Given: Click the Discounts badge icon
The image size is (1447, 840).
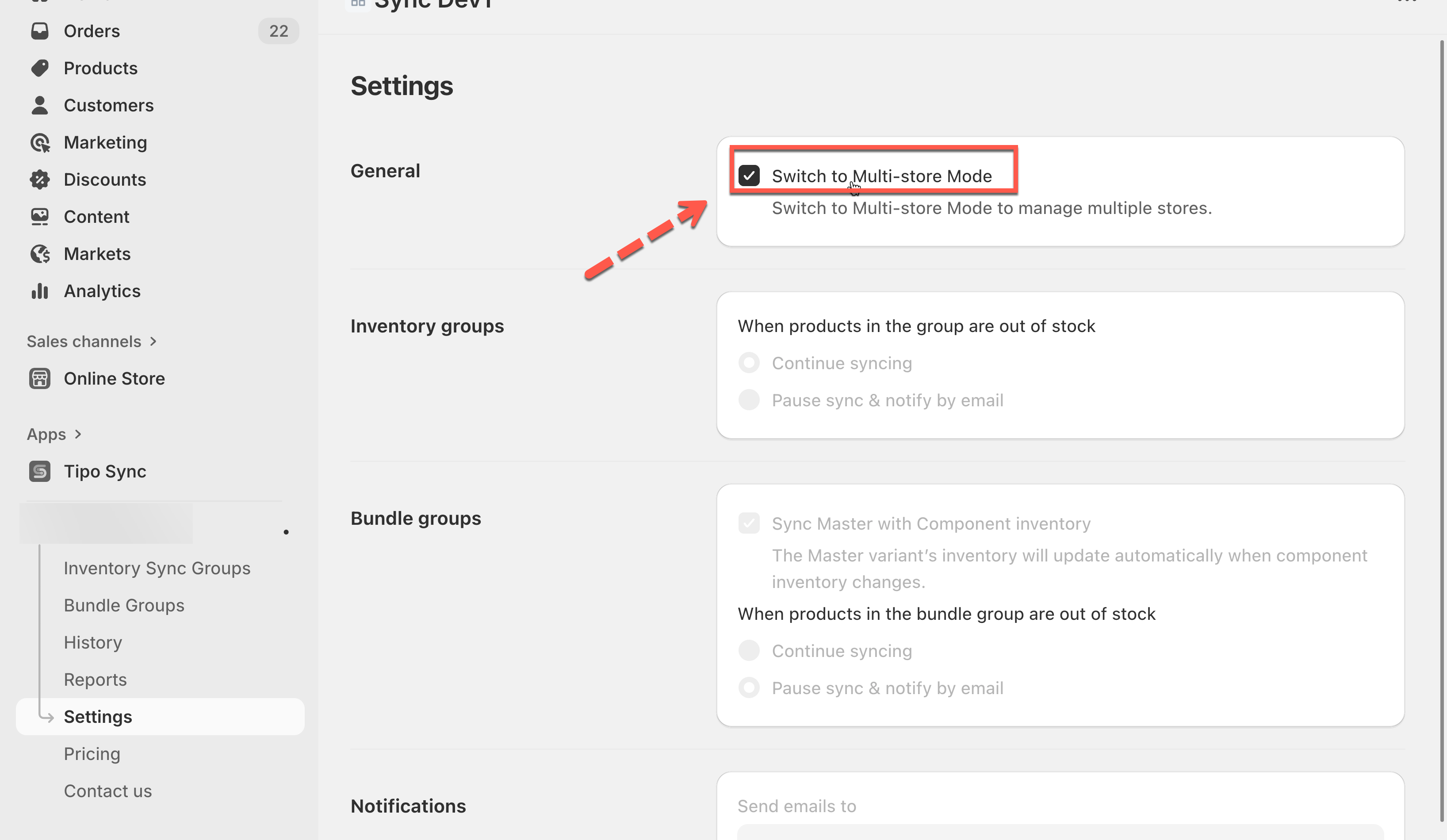Looking at the screenshot, I should coord(40,179).
